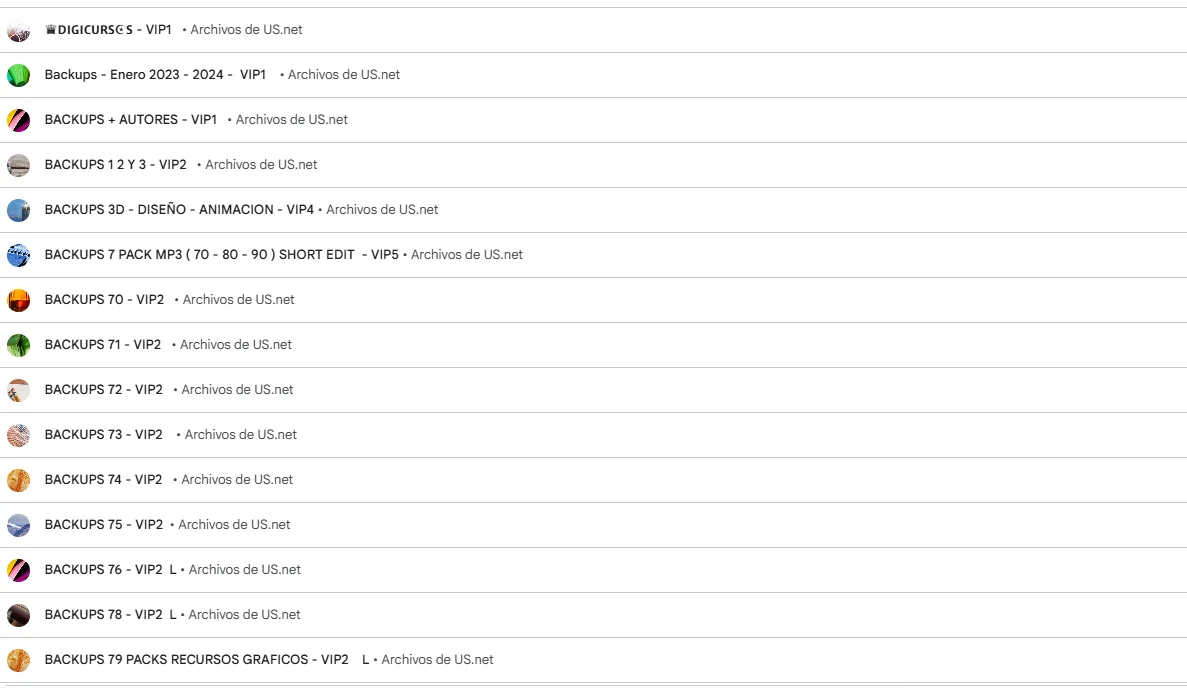
Task: Open the BACKUPS 73 - VIP2 entry
Action: tap(104, 434)
